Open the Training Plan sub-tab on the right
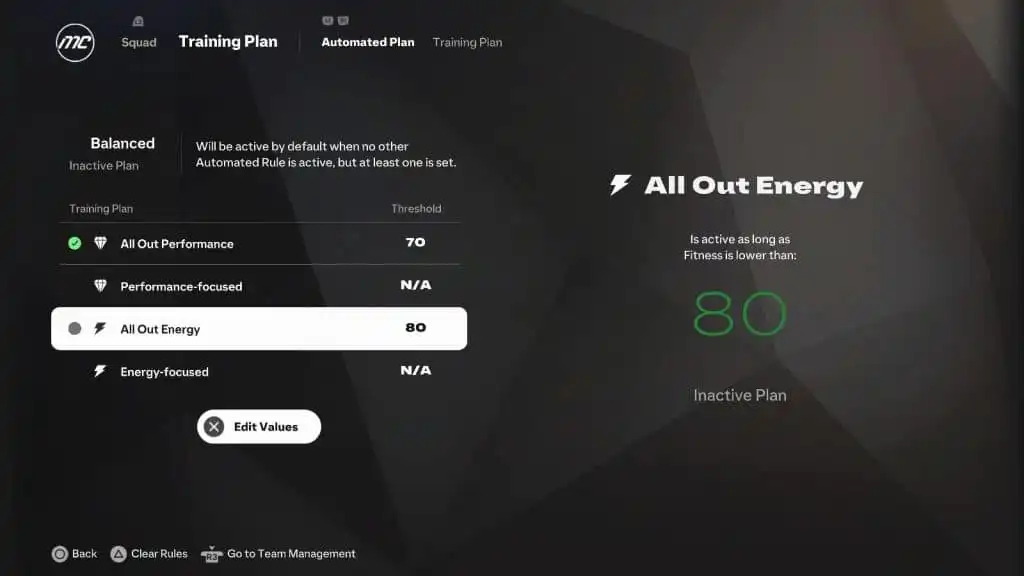The height and width of the screenshot is (576, 1024). pos(468,42)
